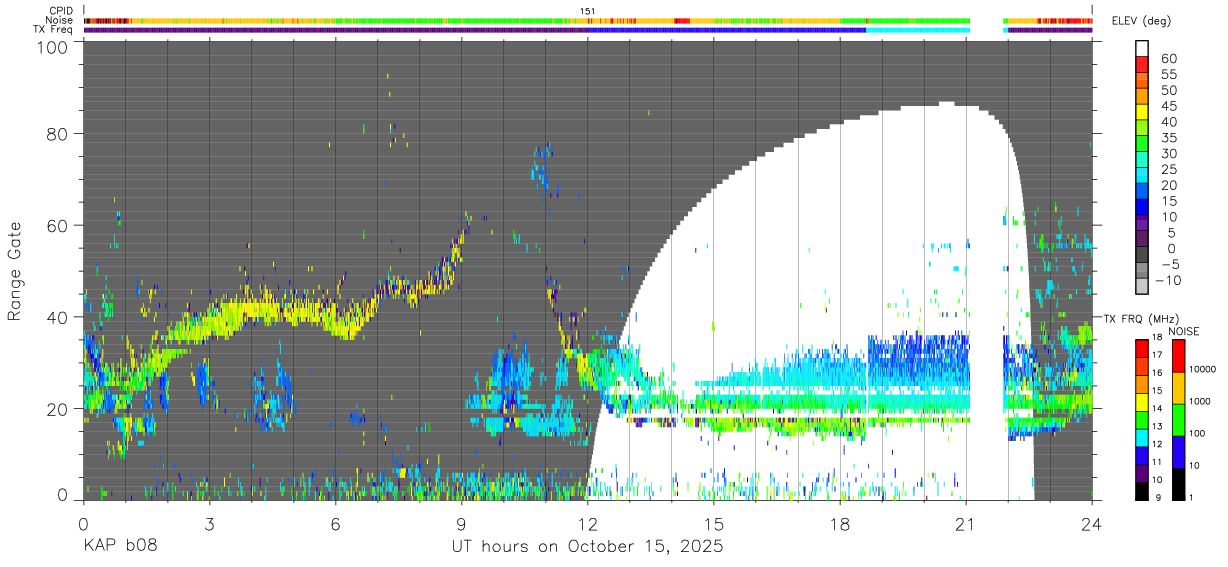Click the "UT hours on October 15, 2025" axis title
Screen dimensions: 1228x567
tap(587, 547)
